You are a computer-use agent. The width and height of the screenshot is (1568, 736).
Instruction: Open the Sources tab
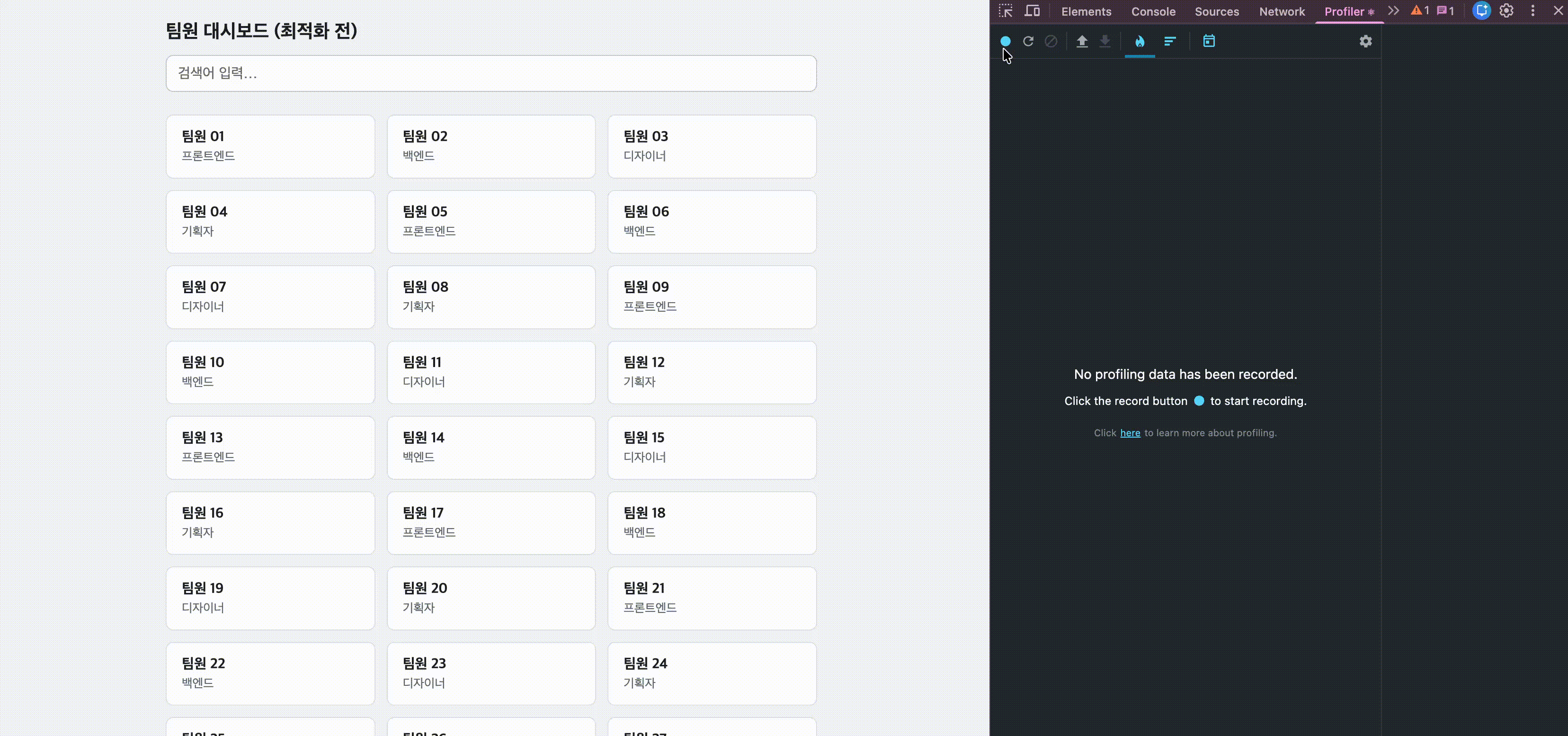(x=1217, y=11)
